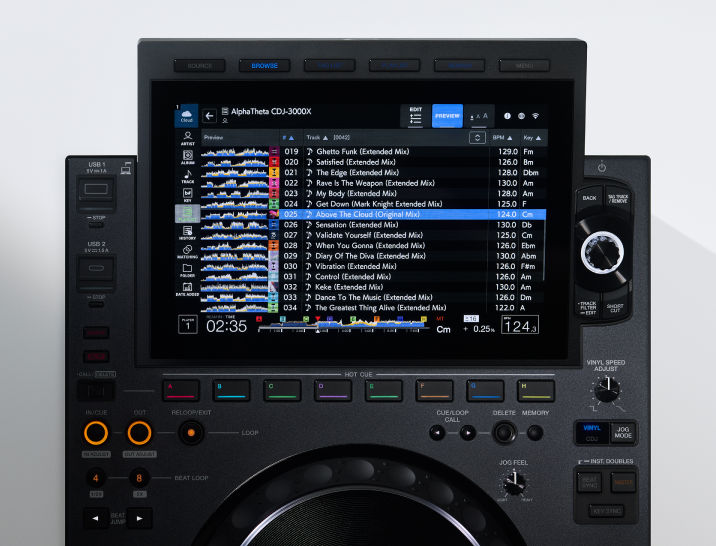Sort by the Track column header
This screenshot has width=716, height=546.
pyautogui.click(x=317, y=137)
